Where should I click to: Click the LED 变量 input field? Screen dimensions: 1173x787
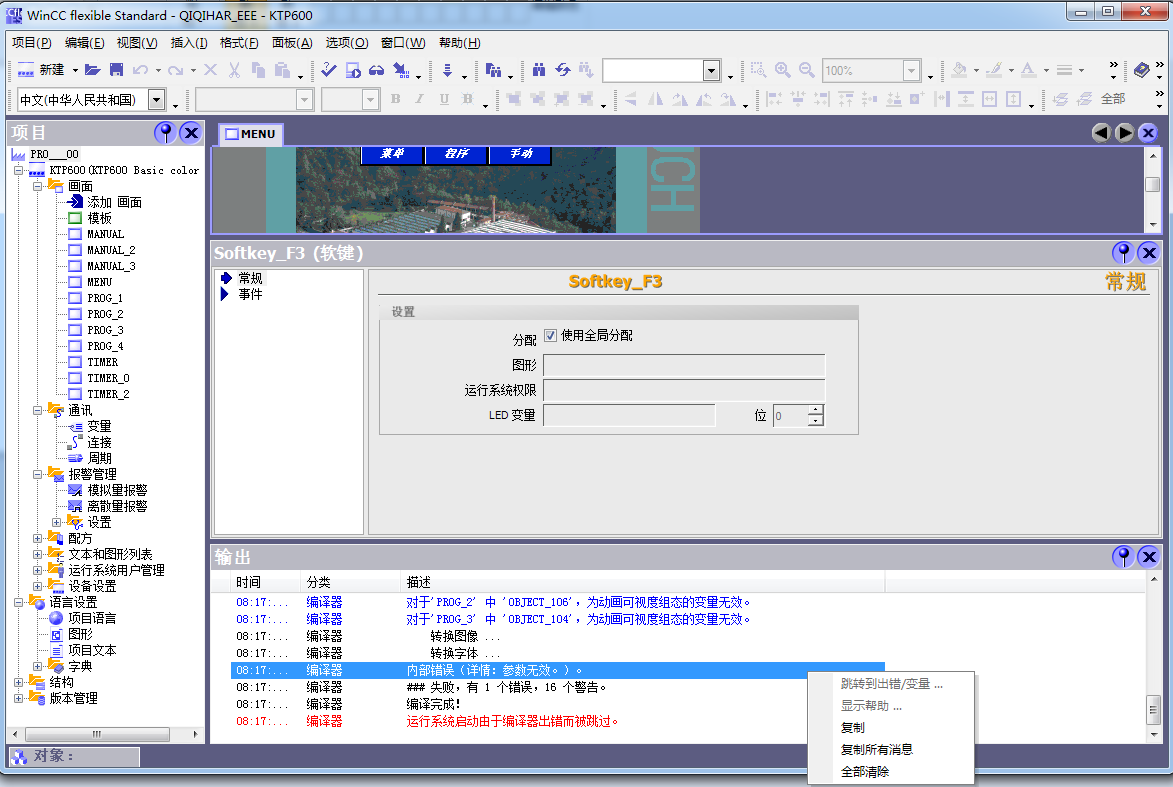[629, 415]
